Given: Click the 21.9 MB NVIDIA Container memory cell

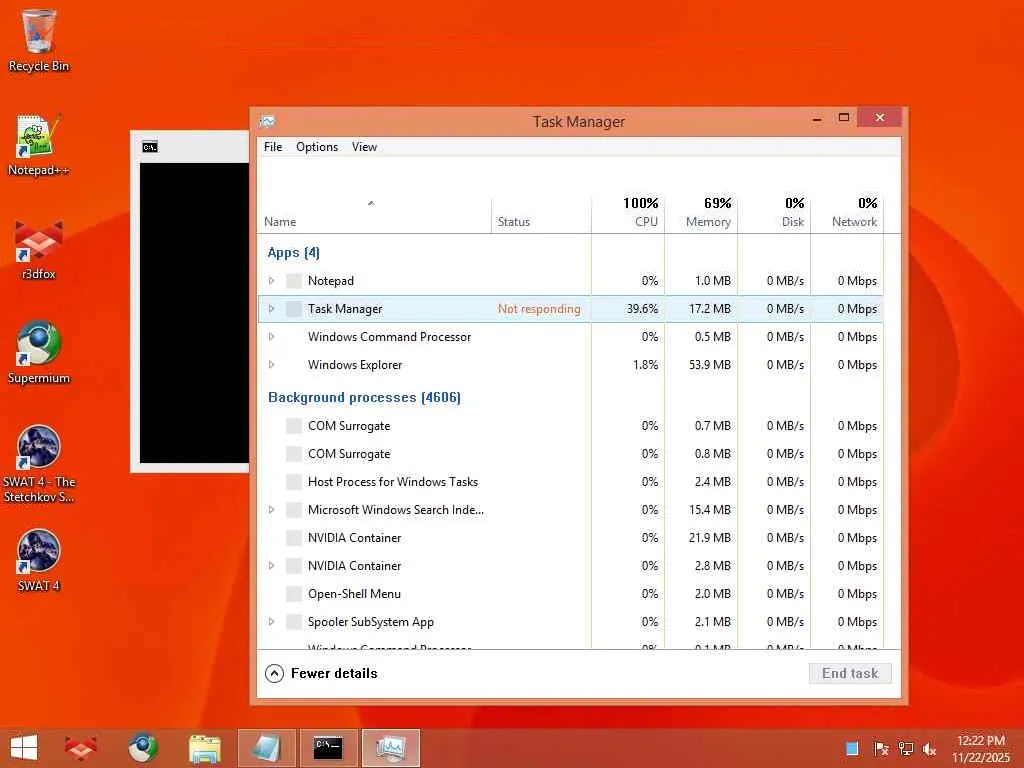Looking at the screenshot, I should (710, 538).
